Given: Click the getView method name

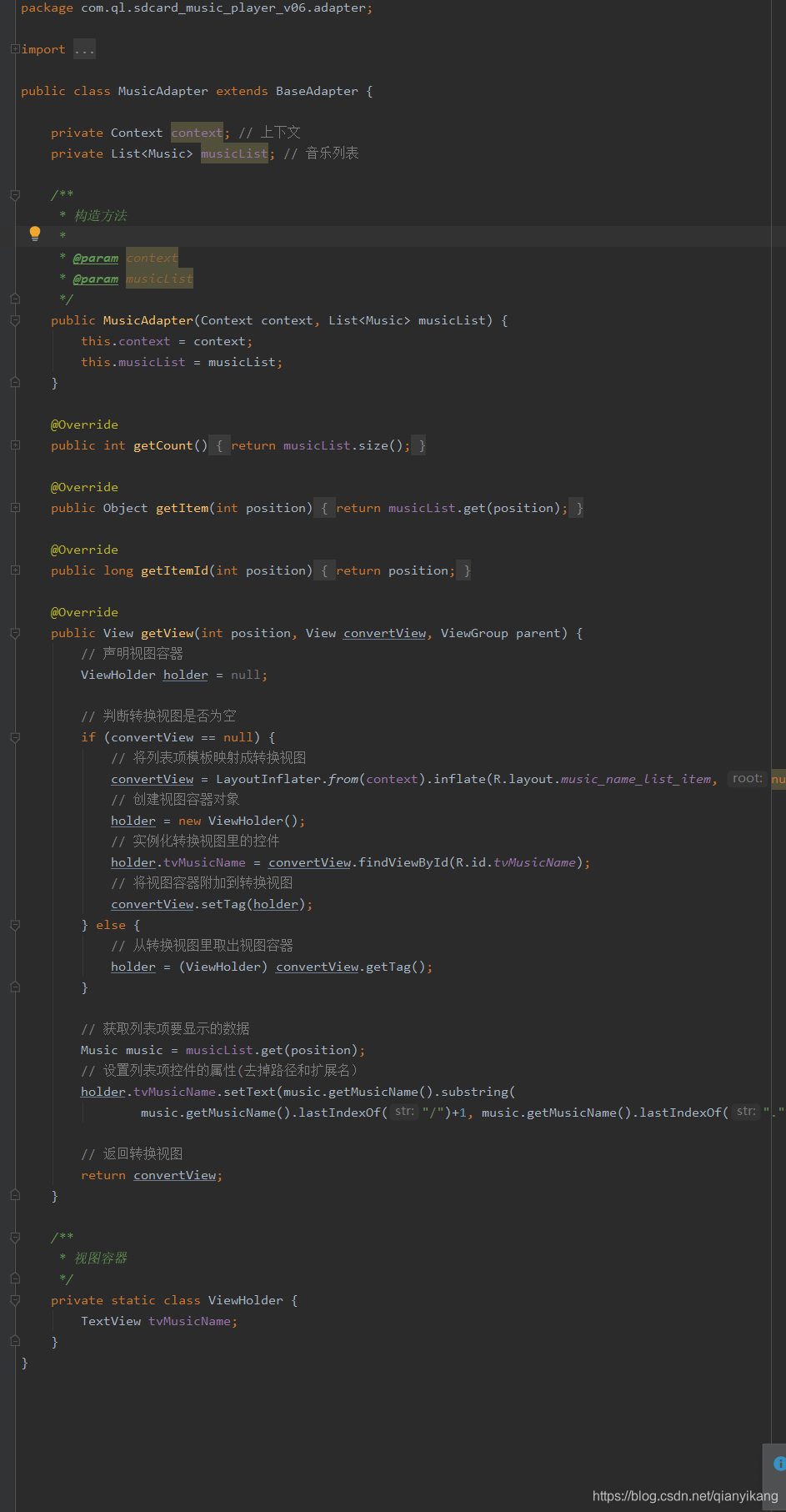Looking at the screenshot, I should pos(167,633).
